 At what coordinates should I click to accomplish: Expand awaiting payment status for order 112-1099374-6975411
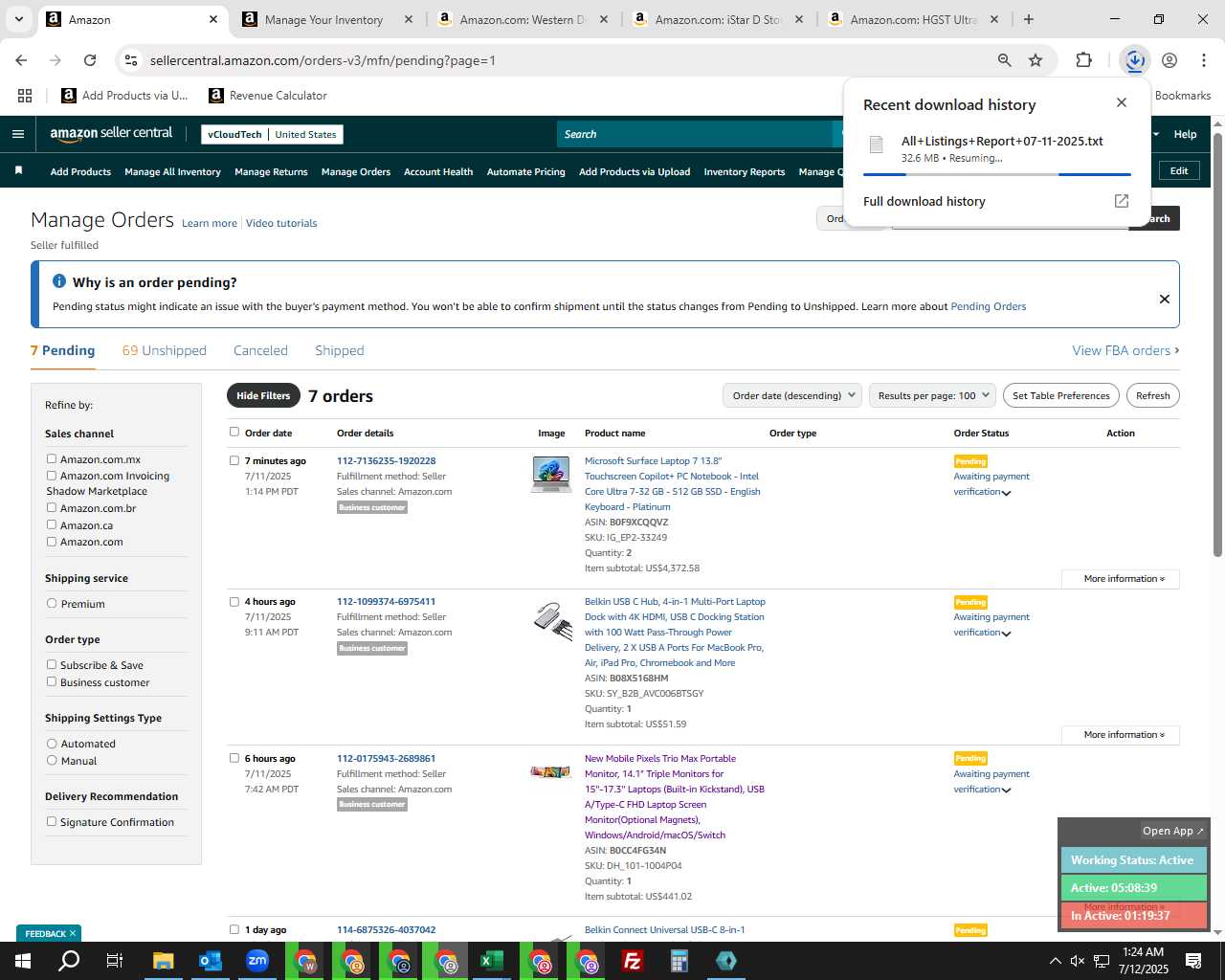[1006, 634]
